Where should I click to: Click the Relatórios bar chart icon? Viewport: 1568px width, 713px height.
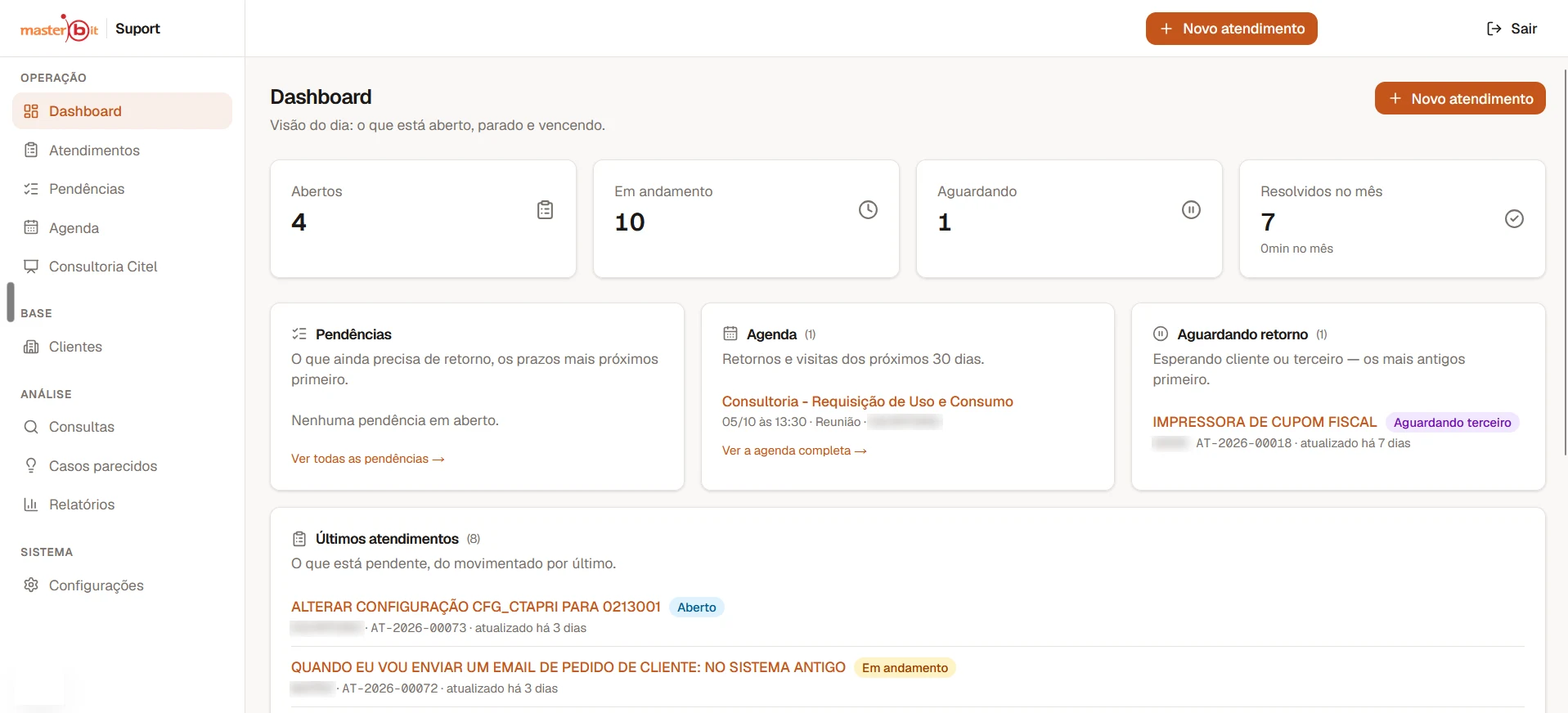coord(31,504)
